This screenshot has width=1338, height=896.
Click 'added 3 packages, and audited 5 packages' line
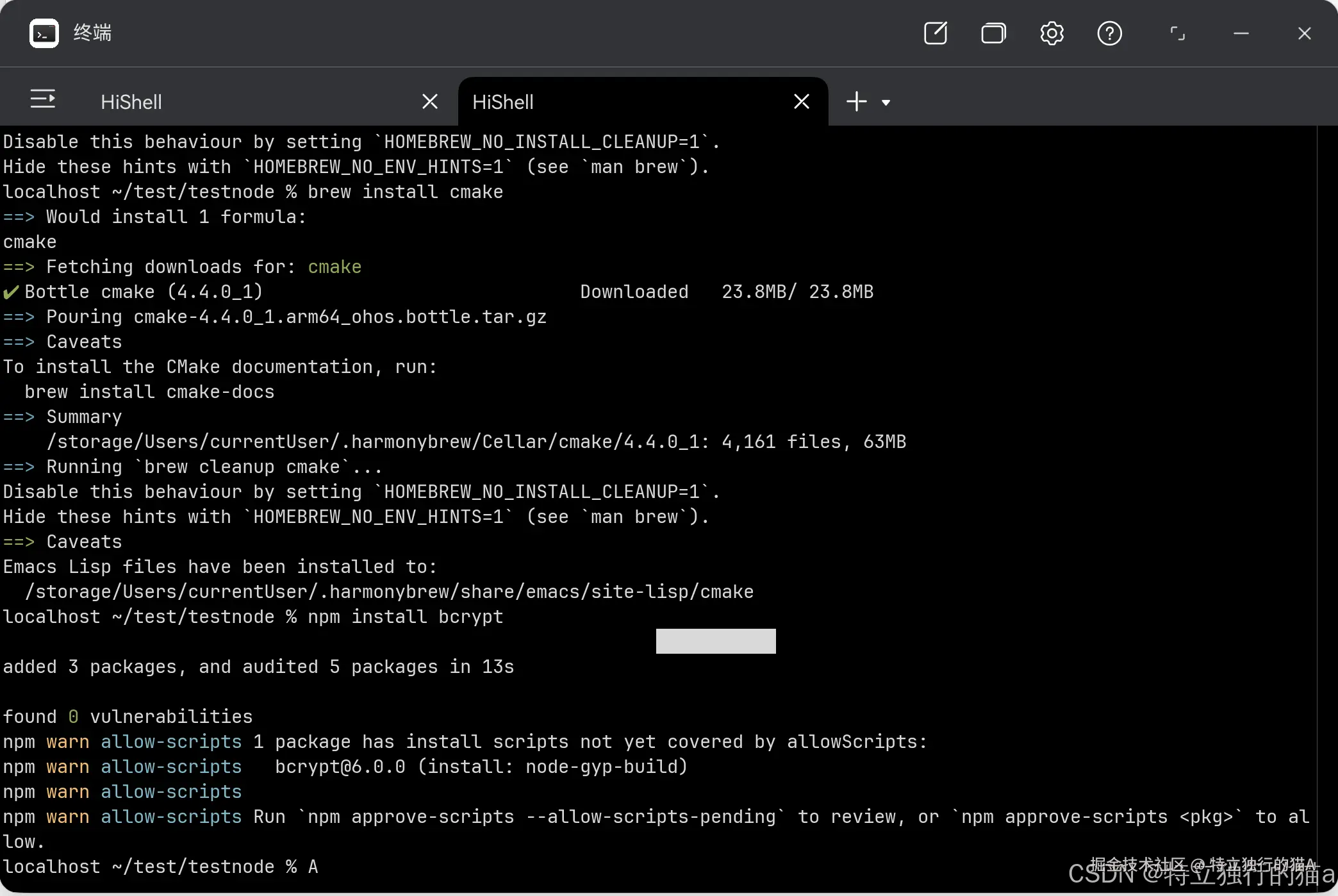tap(258, 667)
